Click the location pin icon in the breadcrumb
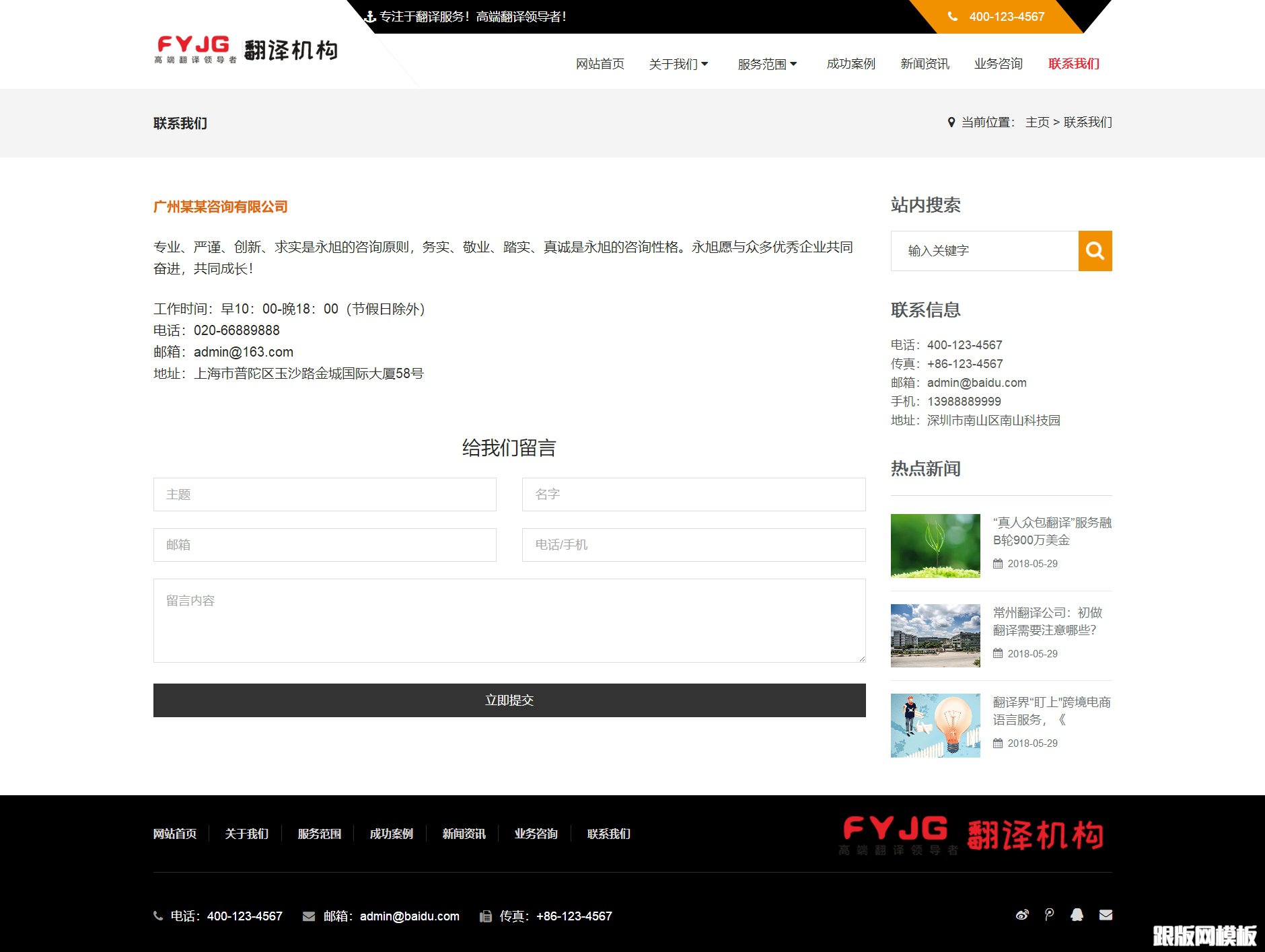 coord(950,122)
